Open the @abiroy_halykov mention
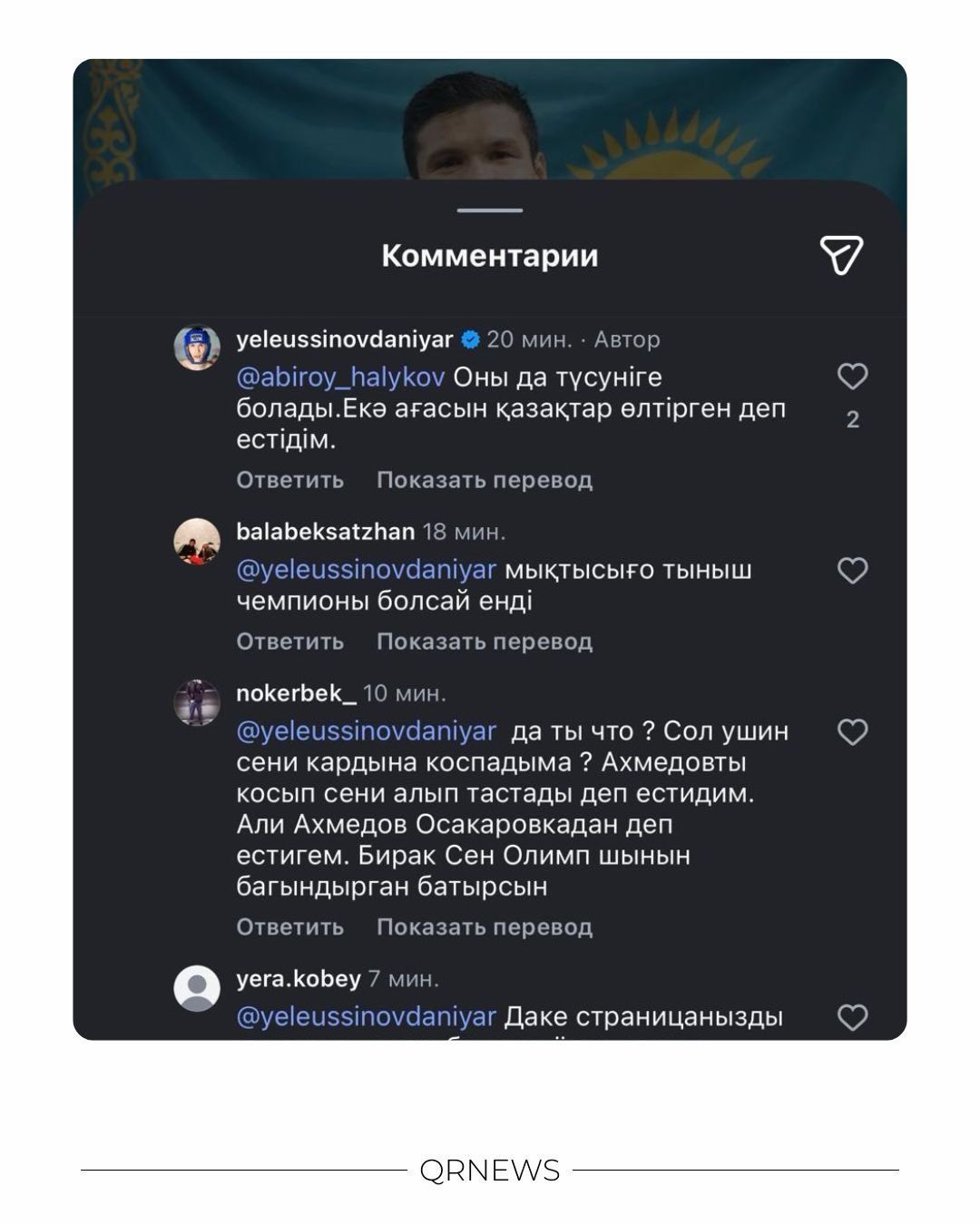 (x=340, y=377)
